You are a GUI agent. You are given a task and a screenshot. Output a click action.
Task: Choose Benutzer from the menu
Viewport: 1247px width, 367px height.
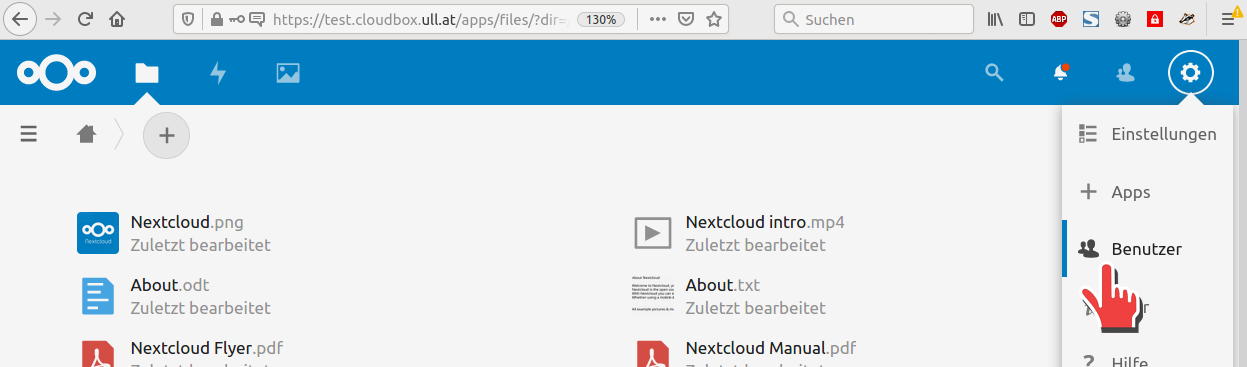(x=1147, y=249)
